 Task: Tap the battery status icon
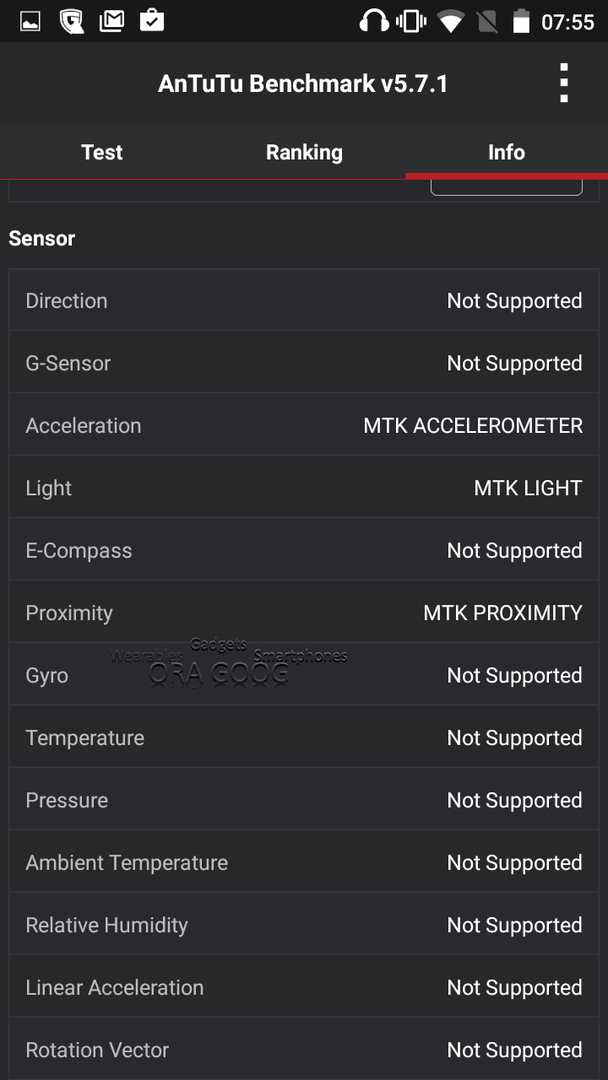coord(521,21)
